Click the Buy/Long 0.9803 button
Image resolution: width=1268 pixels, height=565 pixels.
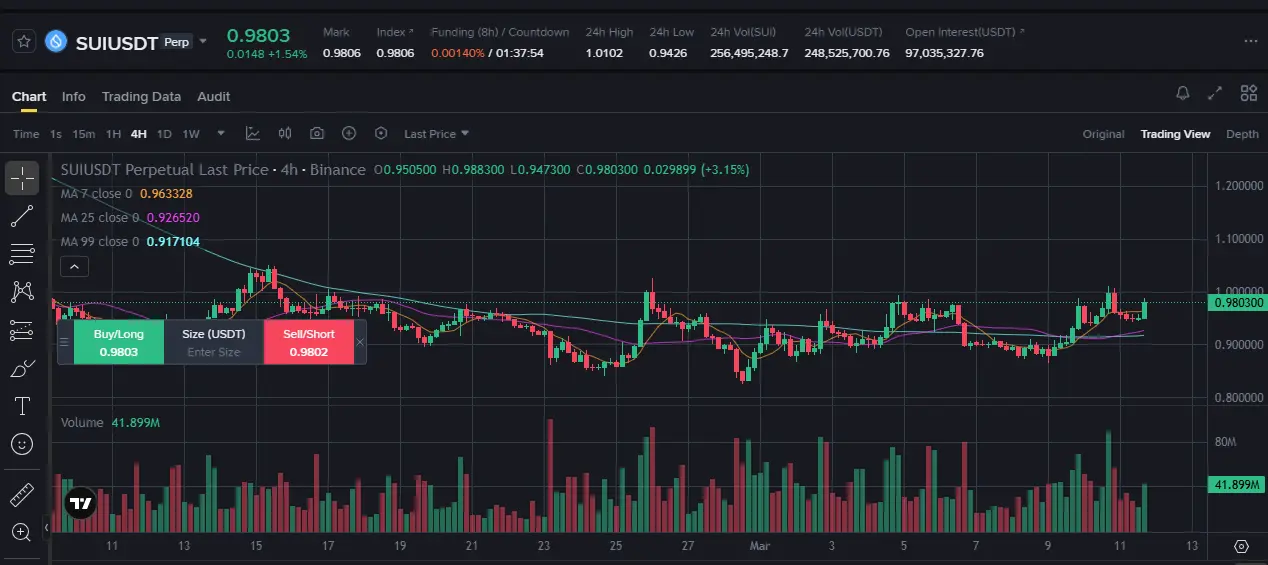click(118, 342)
